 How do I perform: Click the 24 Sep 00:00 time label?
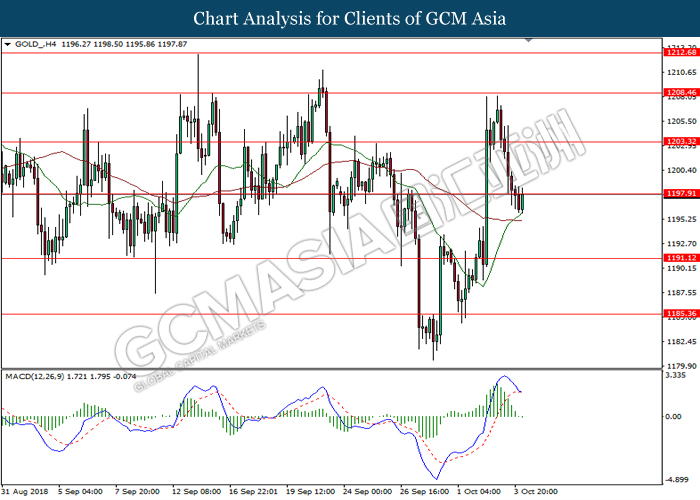(367, 492)
